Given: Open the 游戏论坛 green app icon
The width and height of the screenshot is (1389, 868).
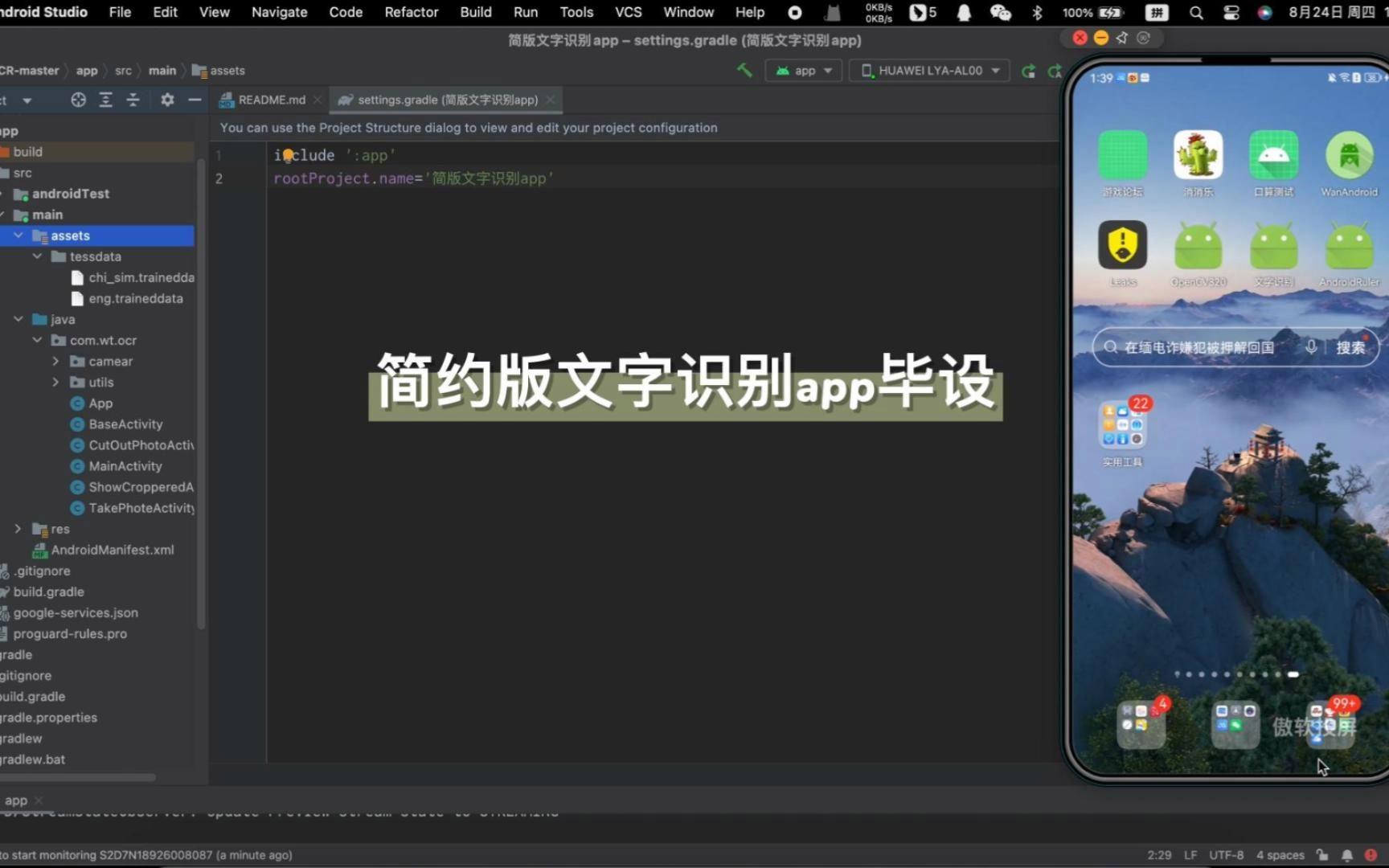Looking at the screenshot, I should [1122, 154].
